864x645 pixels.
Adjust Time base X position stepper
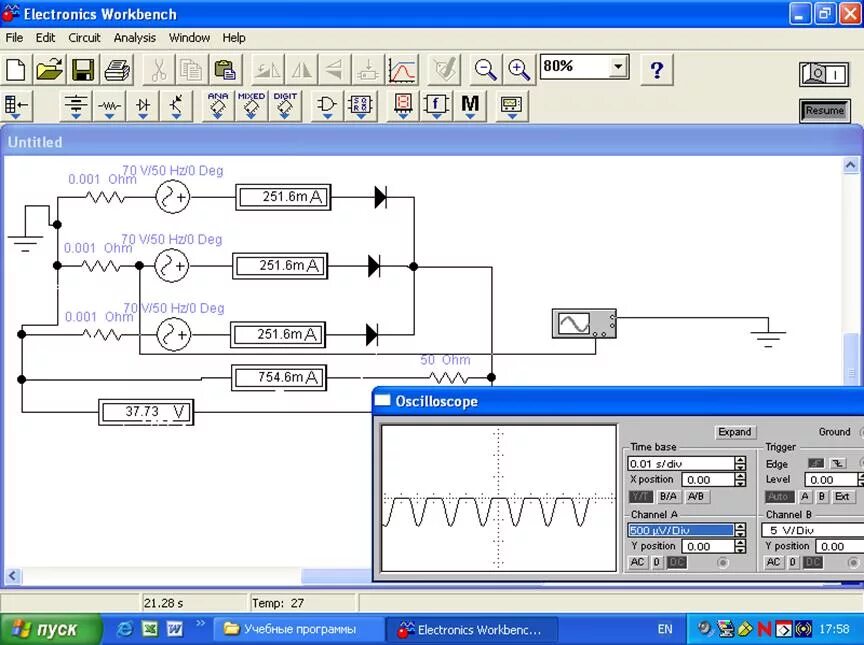[740, 479]
